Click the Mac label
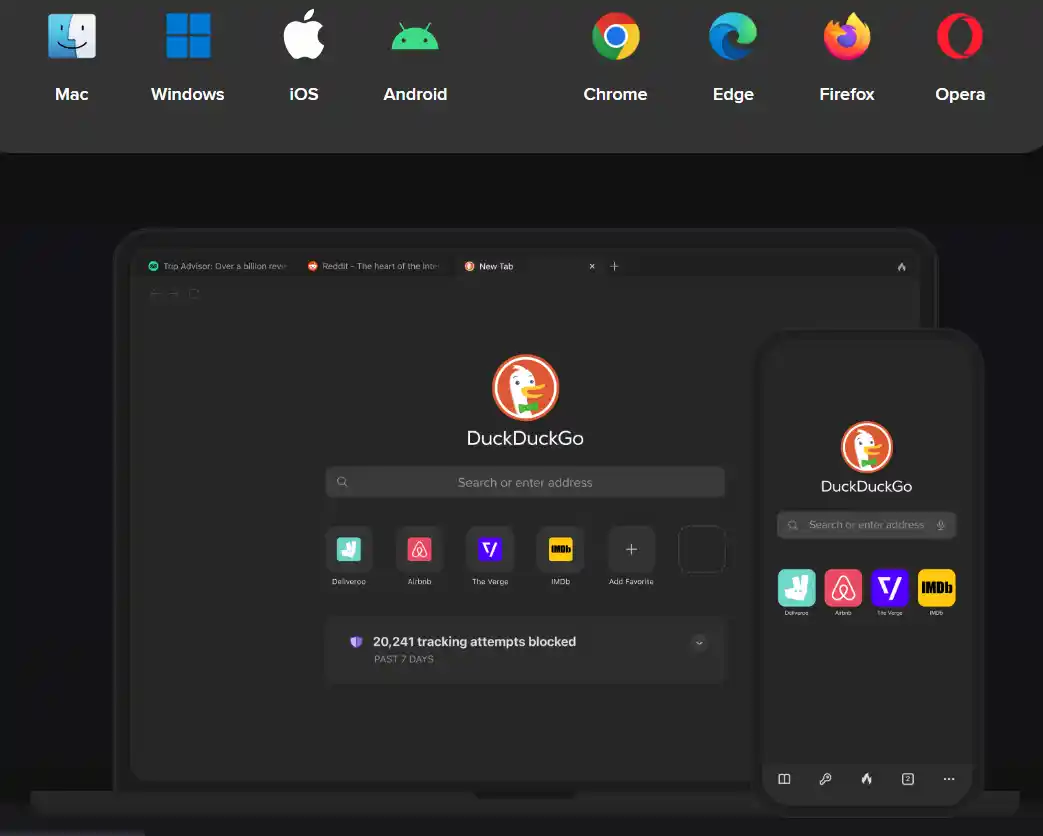 coord(72,94)
